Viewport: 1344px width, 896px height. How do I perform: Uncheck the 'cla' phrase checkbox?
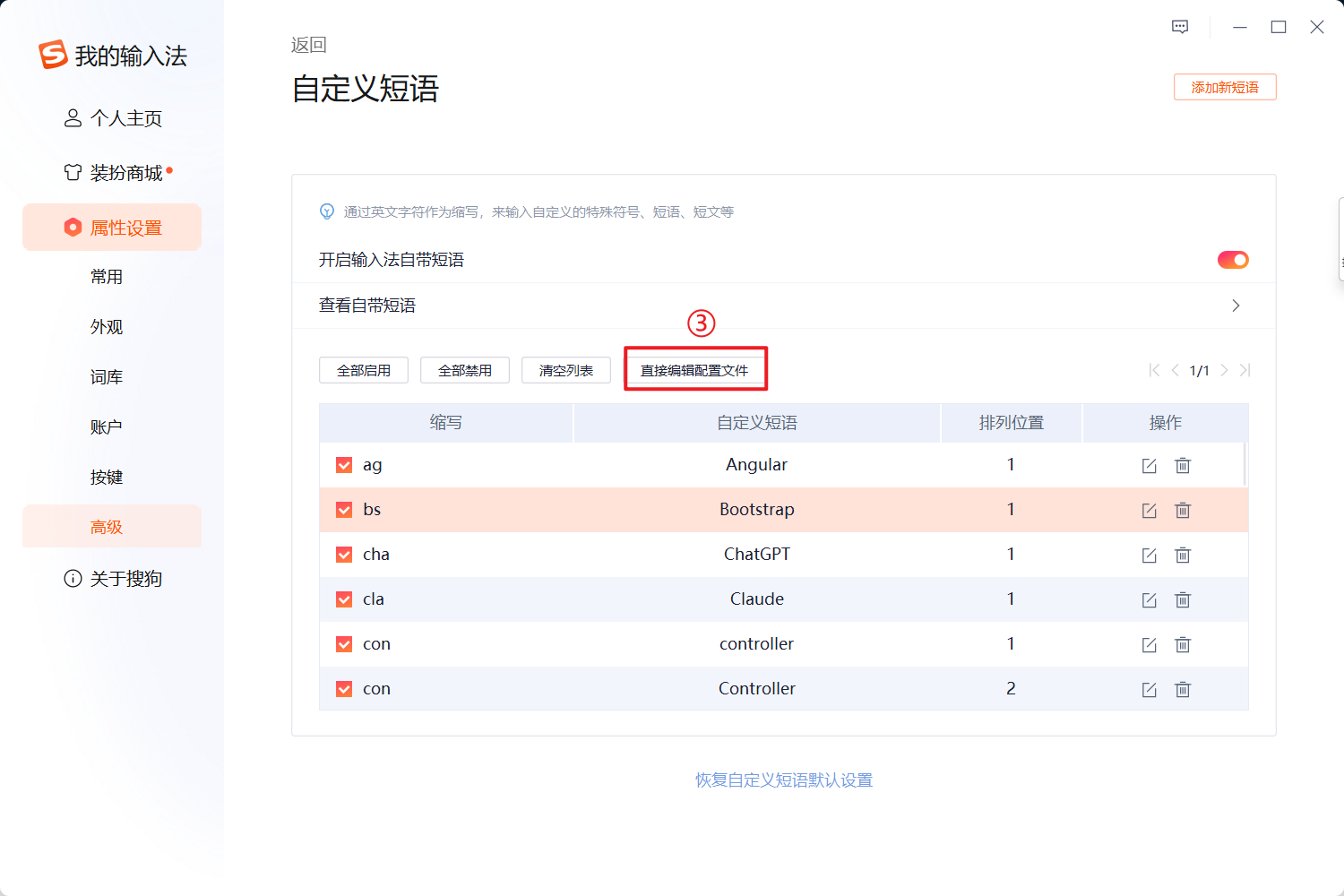click(344, 599)
